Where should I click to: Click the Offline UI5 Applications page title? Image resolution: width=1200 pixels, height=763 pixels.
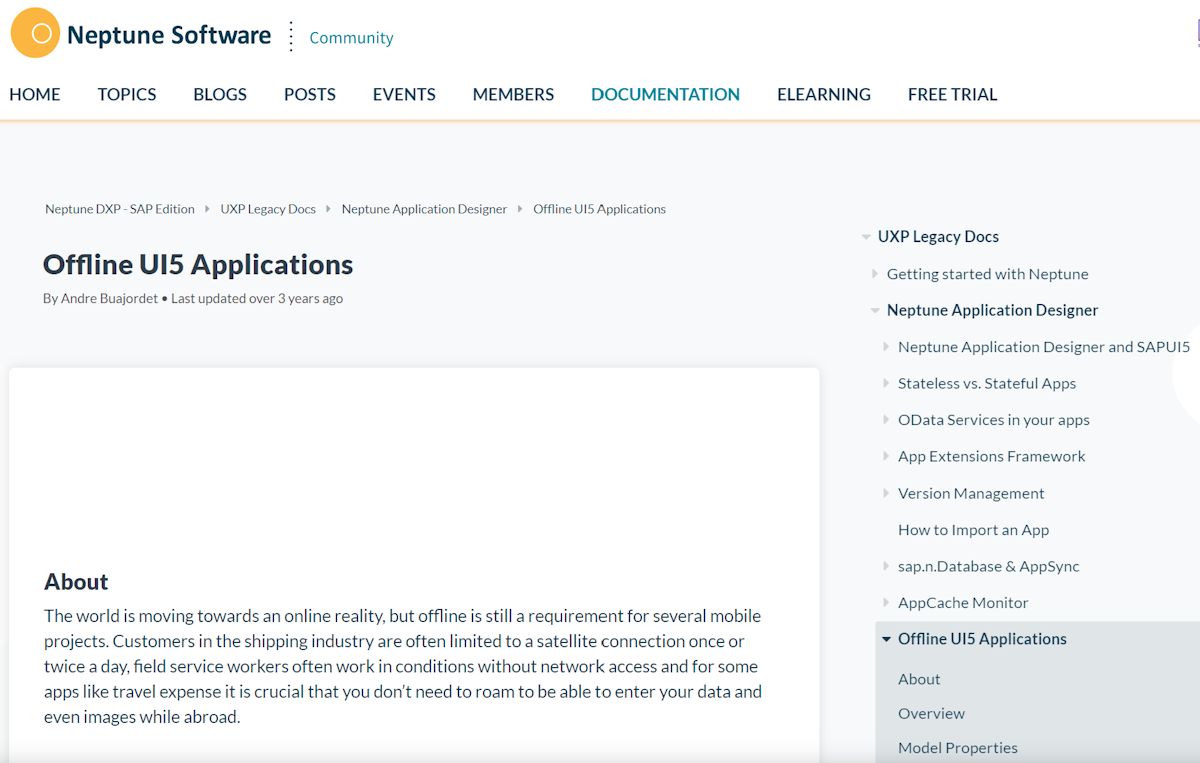[198, 264]
